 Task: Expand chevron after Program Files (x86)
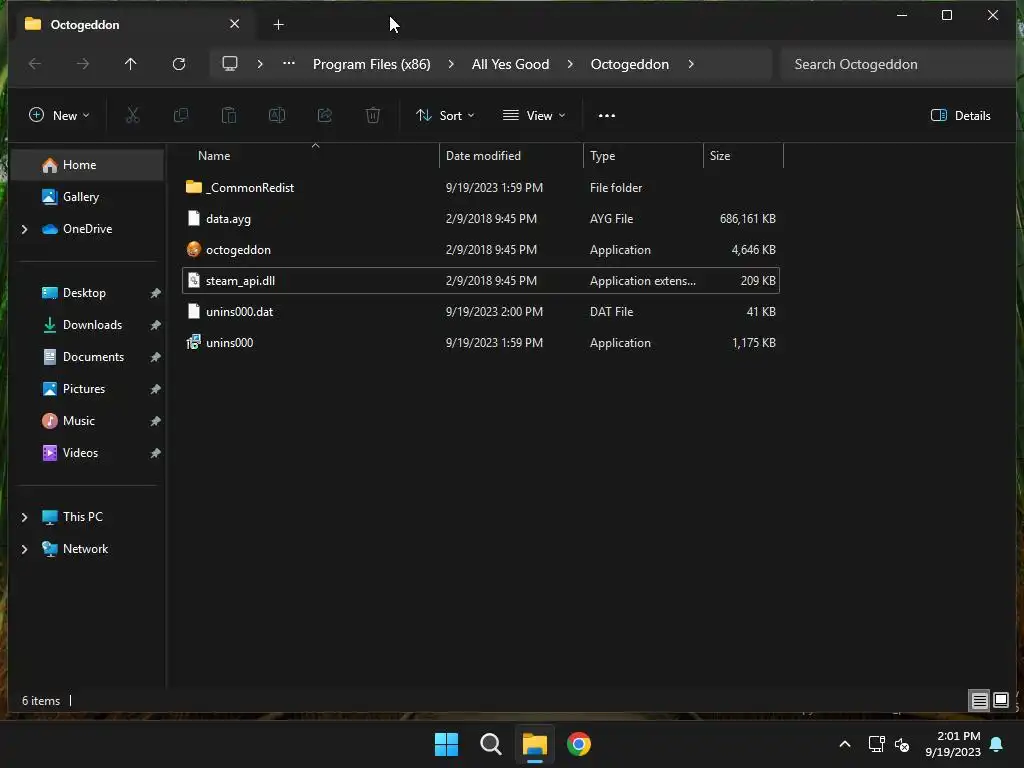coord(451,64)
